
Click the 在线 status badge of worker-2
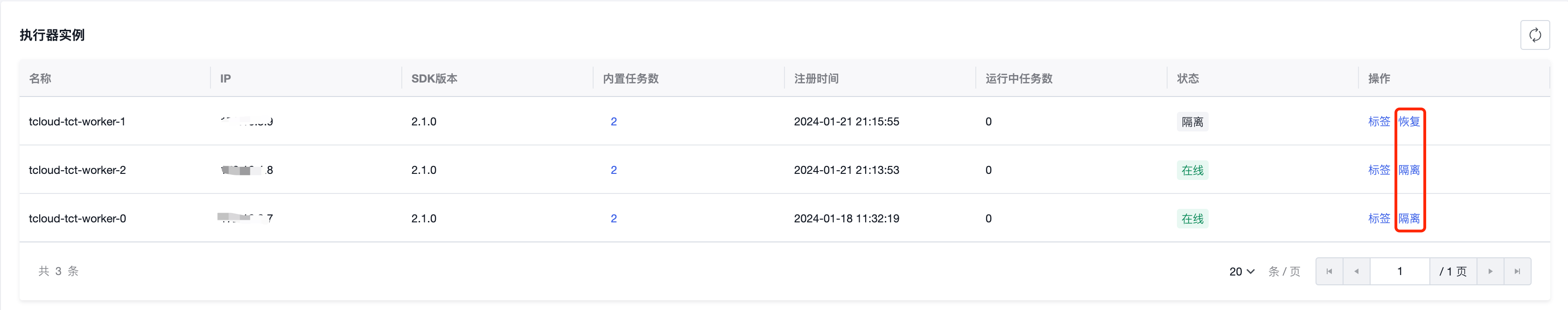click(1192, 170)
